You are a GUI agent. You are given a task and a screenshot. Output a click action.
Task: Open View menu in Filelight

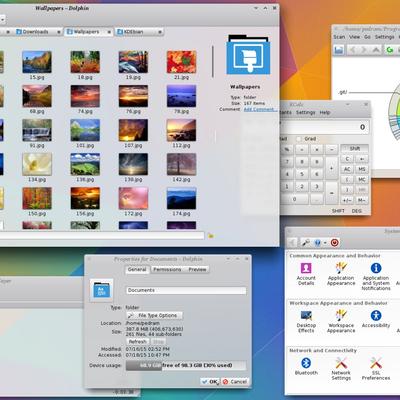(354, 37)
